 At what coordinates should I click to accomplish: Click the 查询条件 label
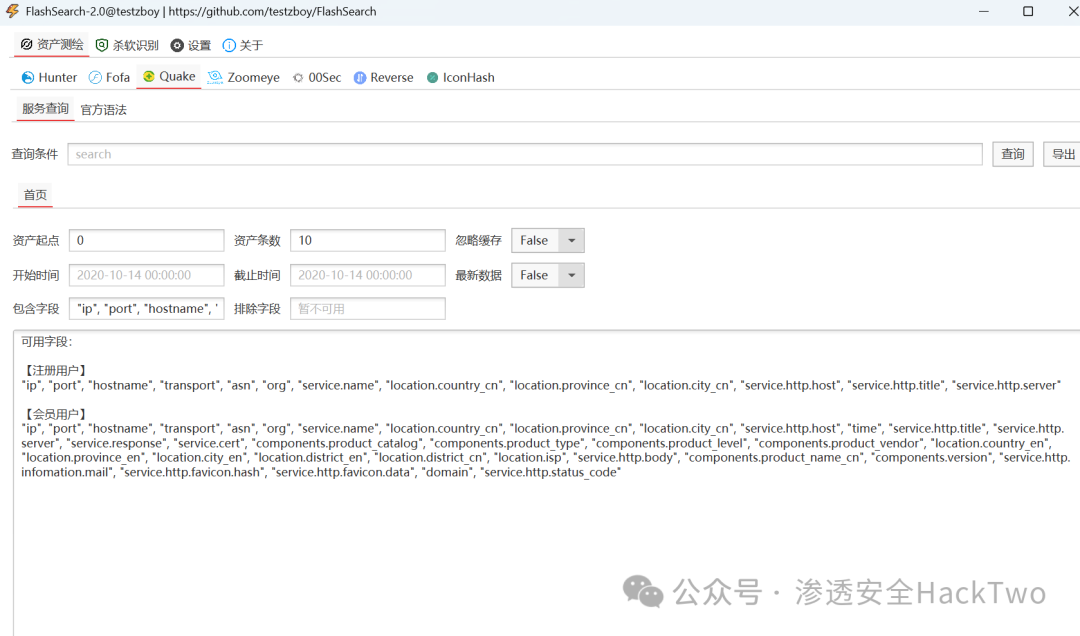(x=34, y=154)
